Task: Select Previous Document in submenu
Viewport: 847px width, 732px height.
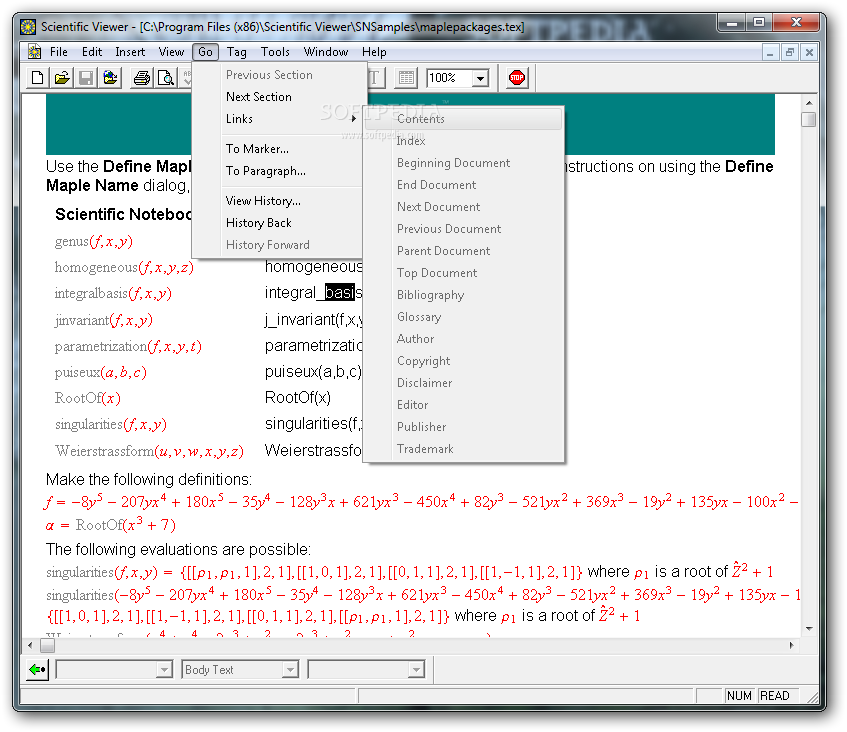Action: click(463, 229)
